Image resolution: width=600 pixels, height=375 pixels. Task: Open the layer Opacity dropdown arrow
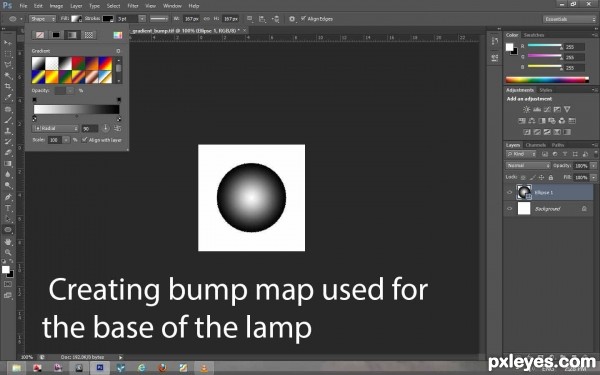click(593, 166)
